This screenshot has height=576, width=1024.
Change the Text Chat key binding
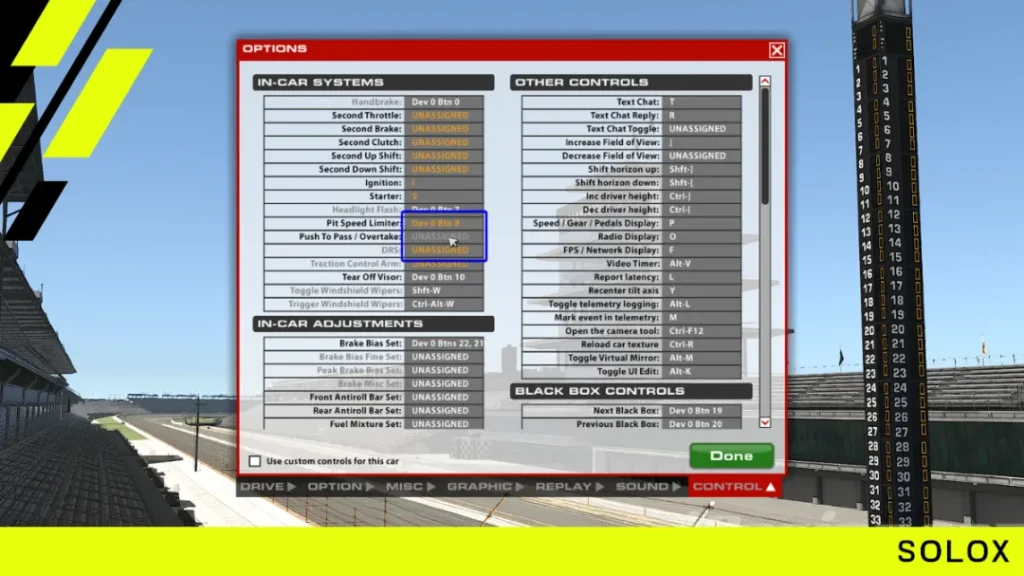[702, 102]
